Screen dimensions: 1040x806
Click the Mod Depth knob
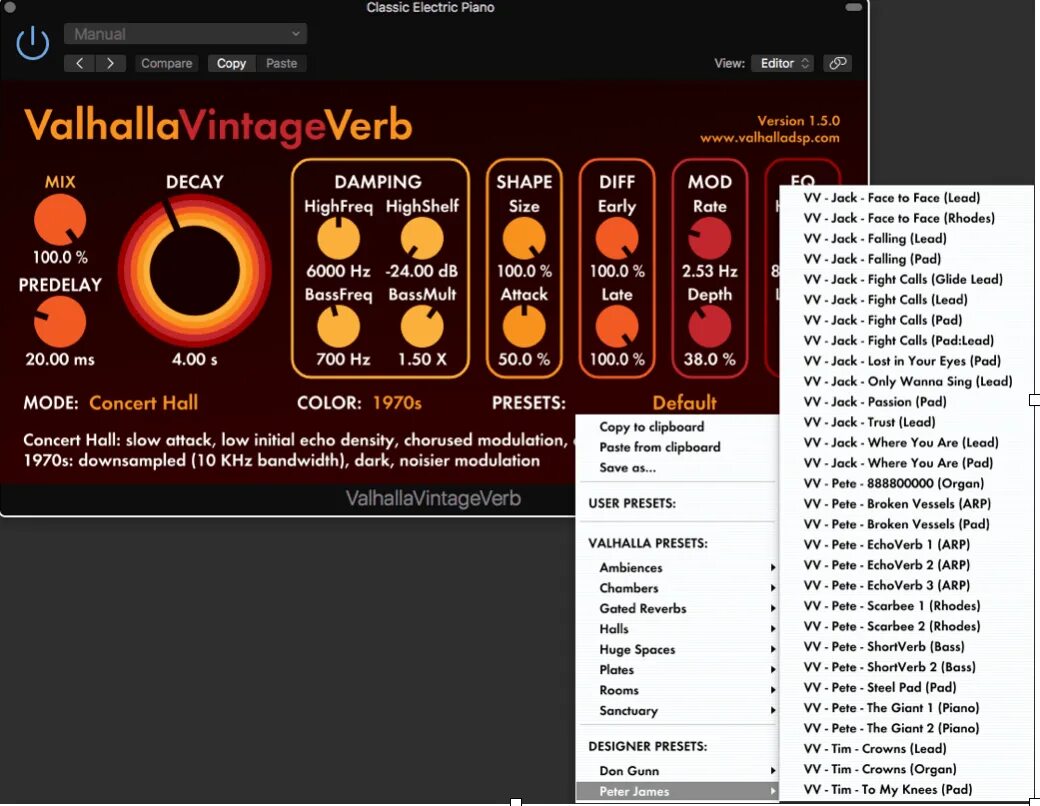coord(710,326)
